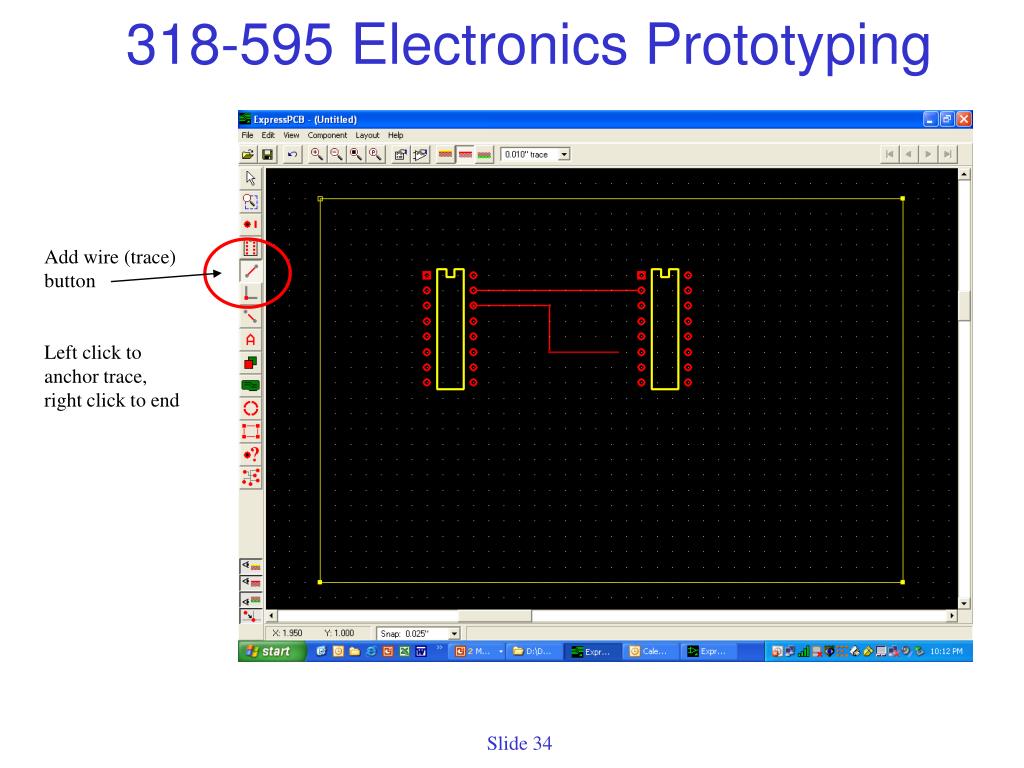The height and width of the screenshot is (768, 1024).
Task: Click the horizontal scrollbar thumb
Action: (495, 616)
